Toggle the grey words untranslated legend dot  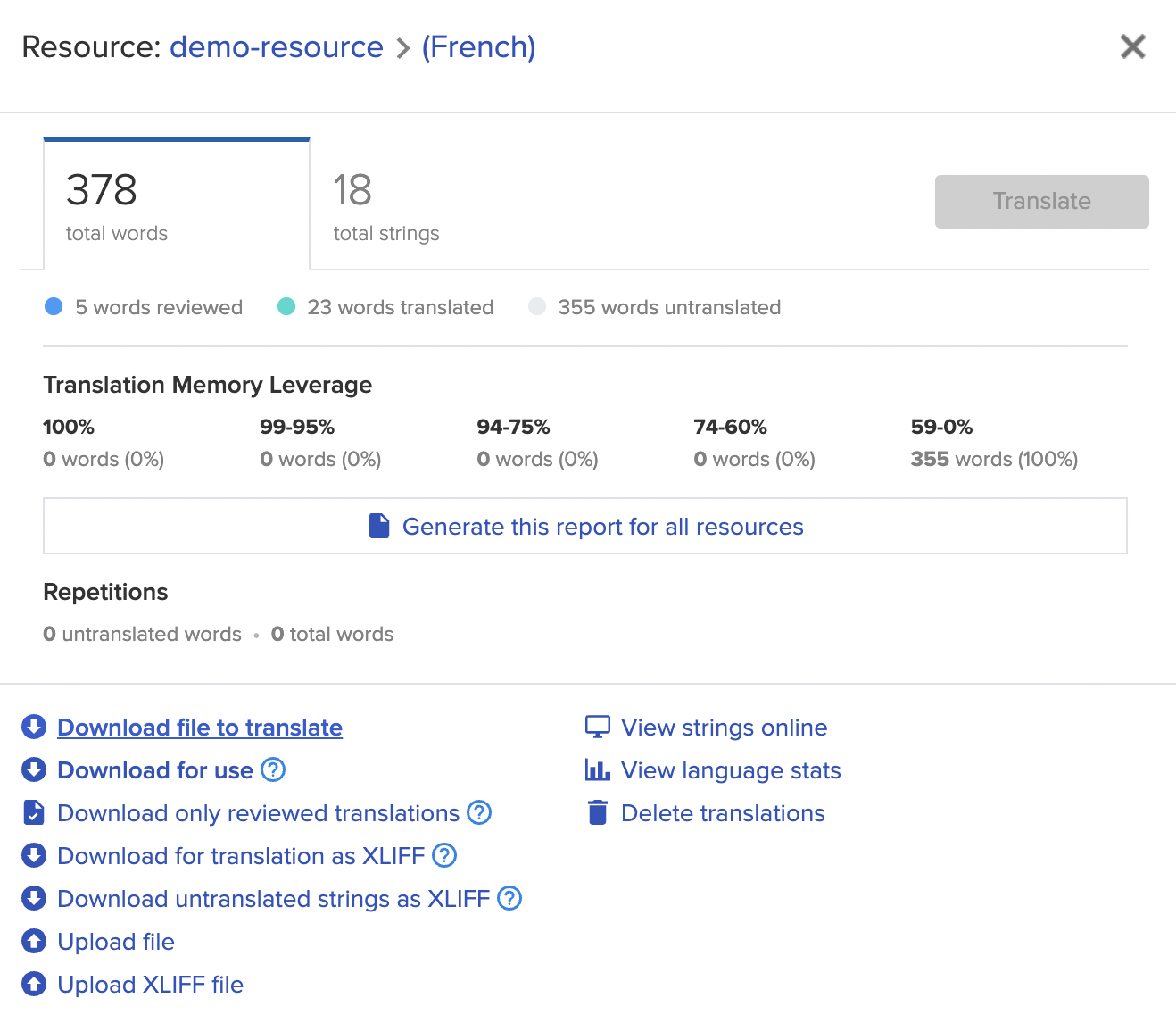tap(537, 306)
